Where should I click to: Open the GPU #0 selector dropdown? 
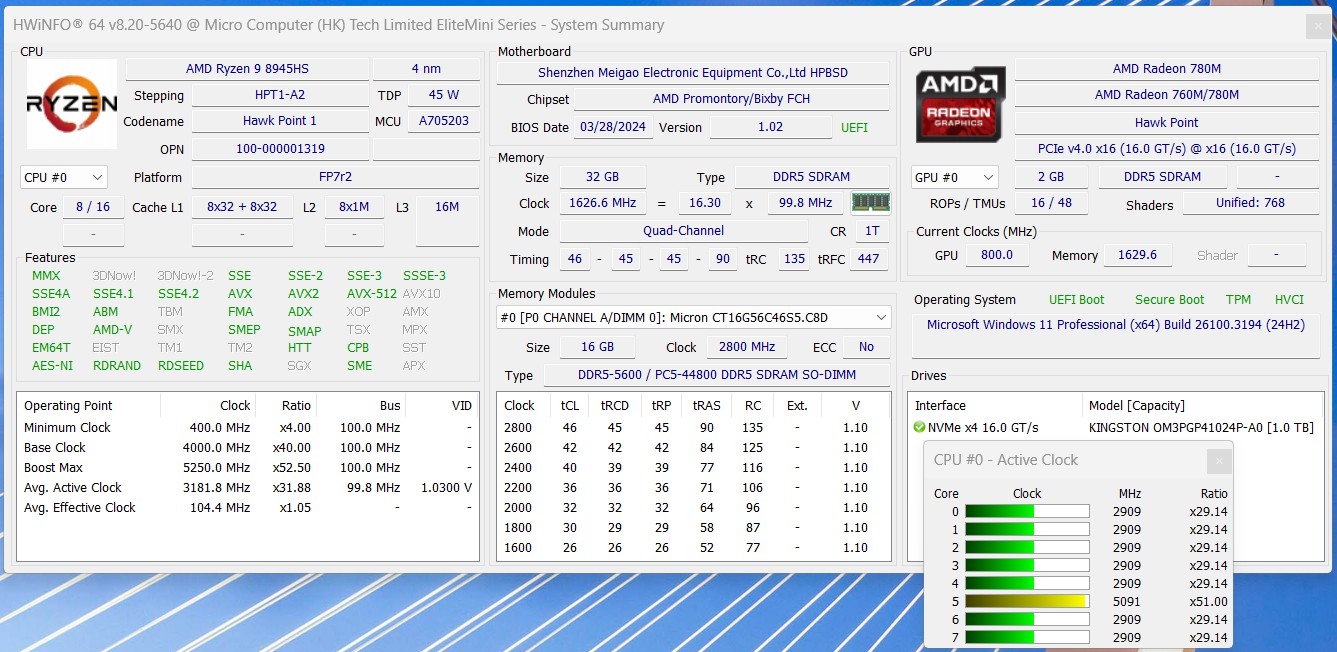pyautogui.click(x=954, y=177)
